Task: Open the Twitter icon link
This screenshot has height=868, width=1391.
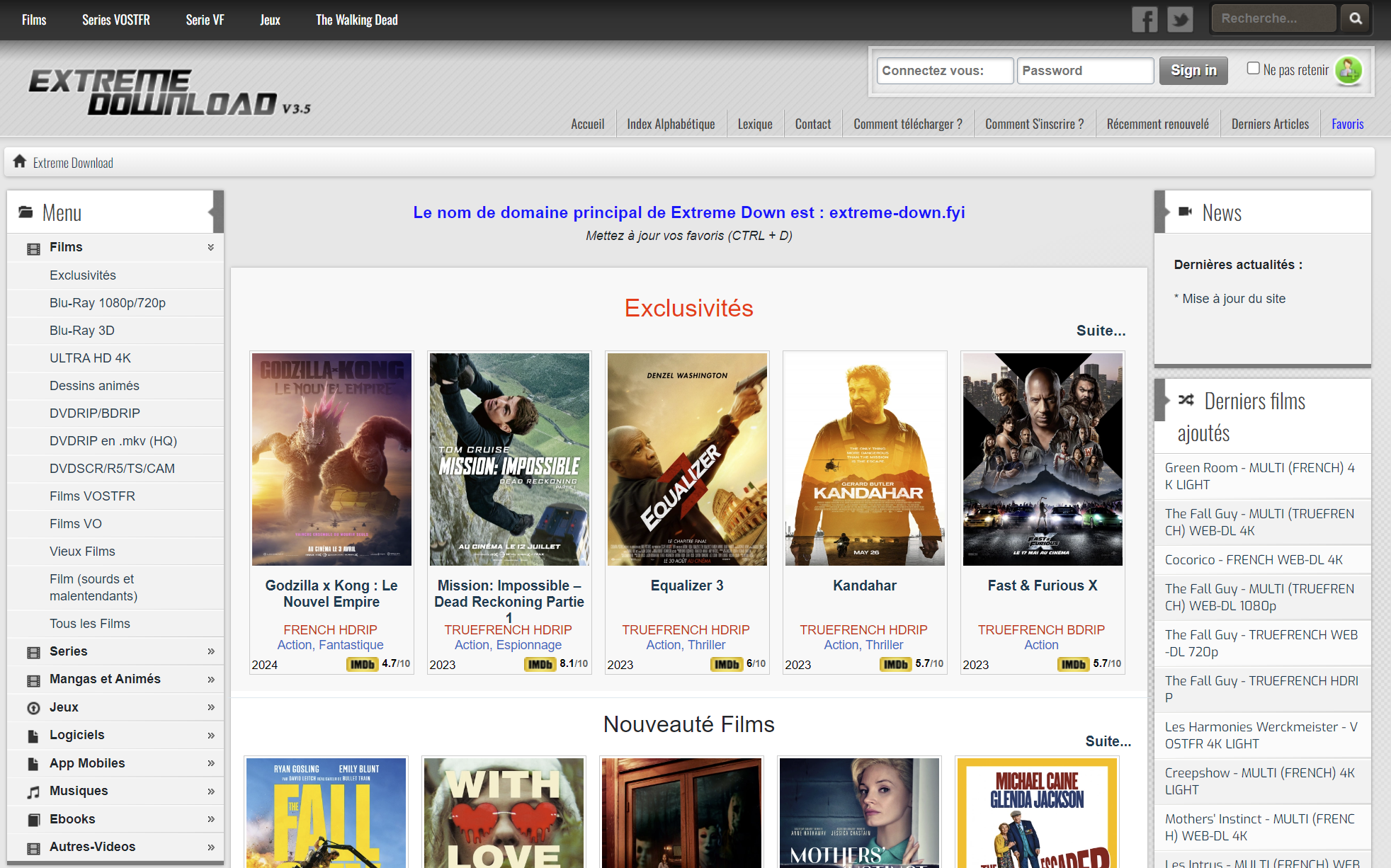Action: coord(1180,19)
